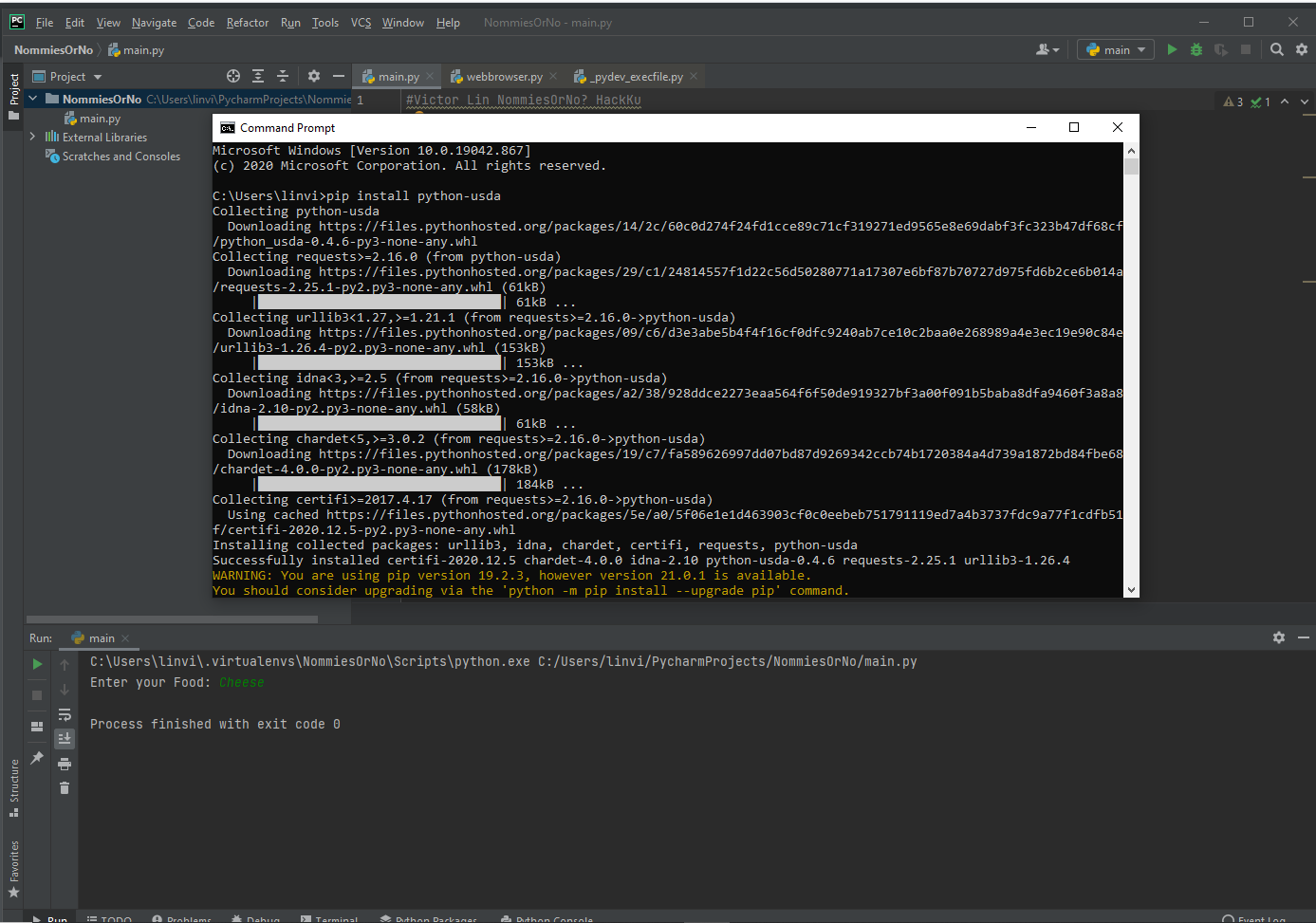Image resolution: width=1316 pixels, height=923 pixels.
Task: Rerun main from the Run panel
Action: tap(37, 664)
